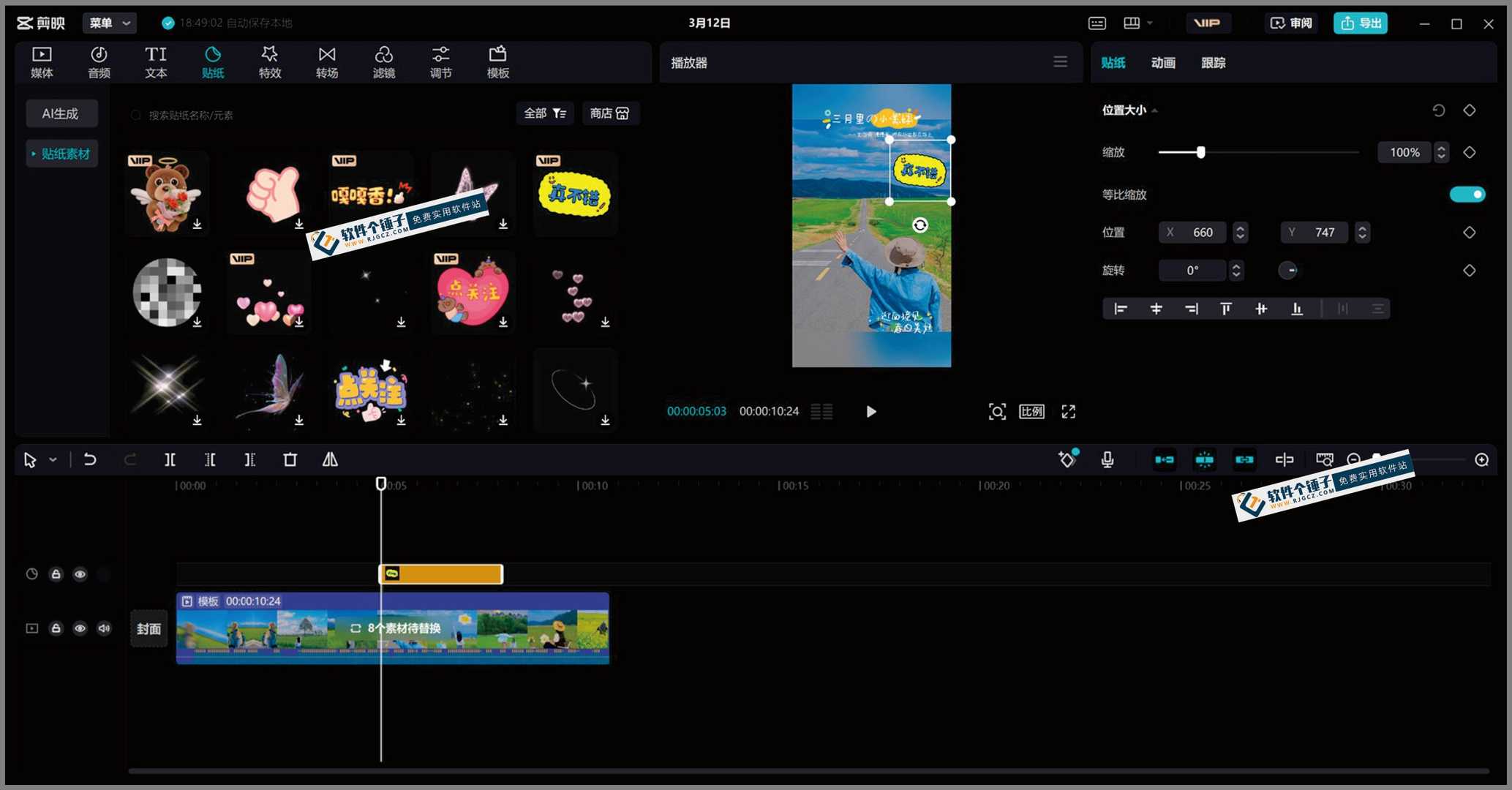Open the 媒体 (Media) panel

click(42, 62)
